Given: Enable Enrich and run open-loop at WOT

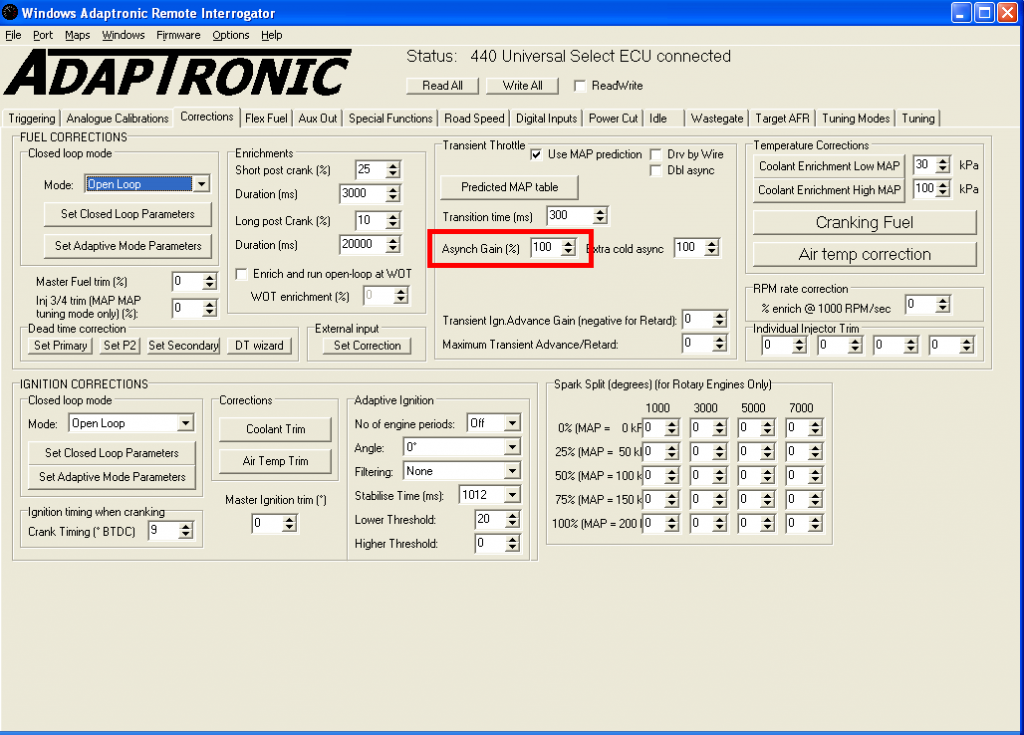Looking at the screenshot, I should tap(241, 274).
